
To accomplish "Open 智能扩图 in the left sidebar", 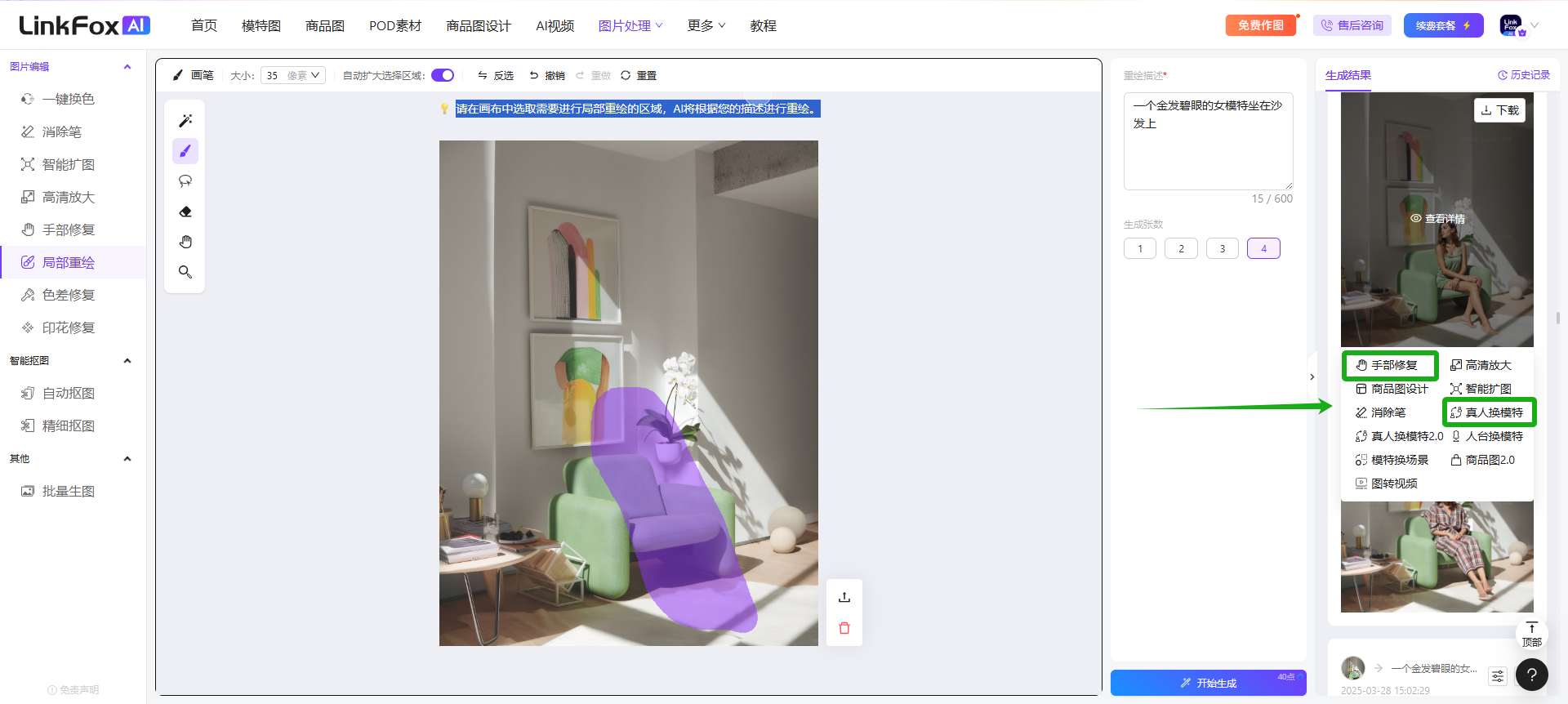I will [x=69, y=164].
